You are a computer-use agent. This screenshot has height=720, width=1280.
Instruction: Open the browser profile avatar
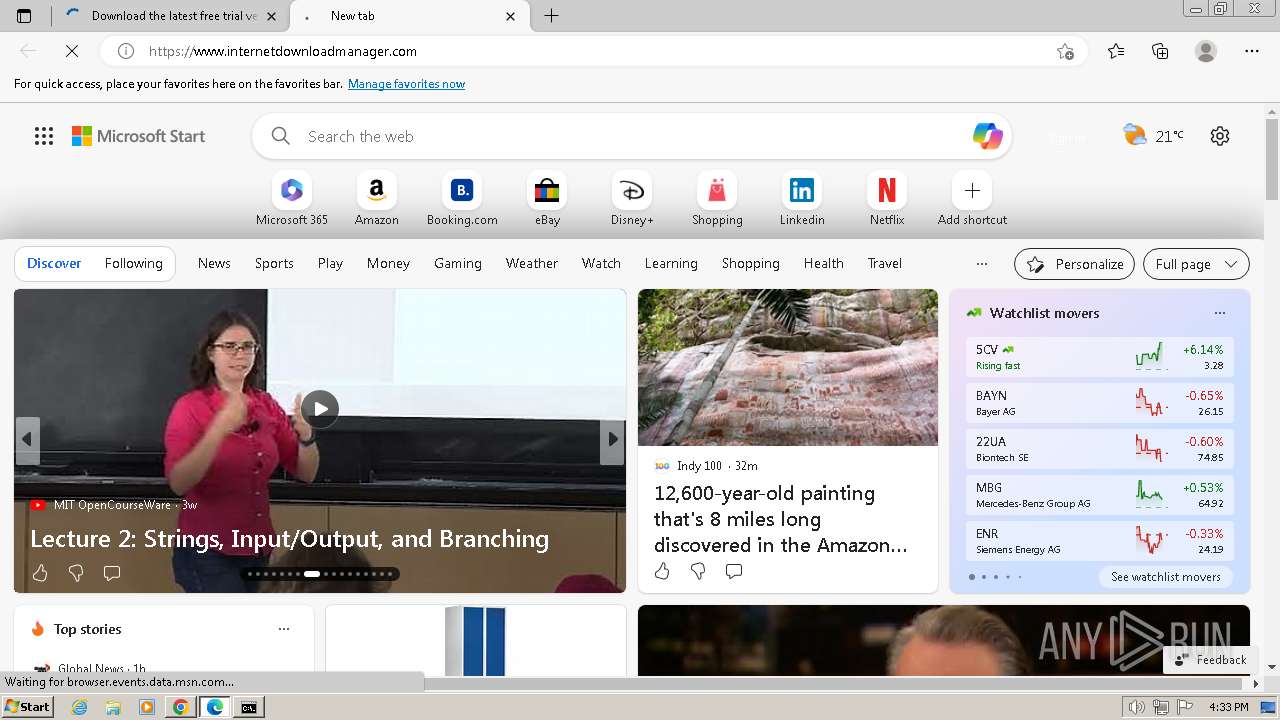[1206, 51]
